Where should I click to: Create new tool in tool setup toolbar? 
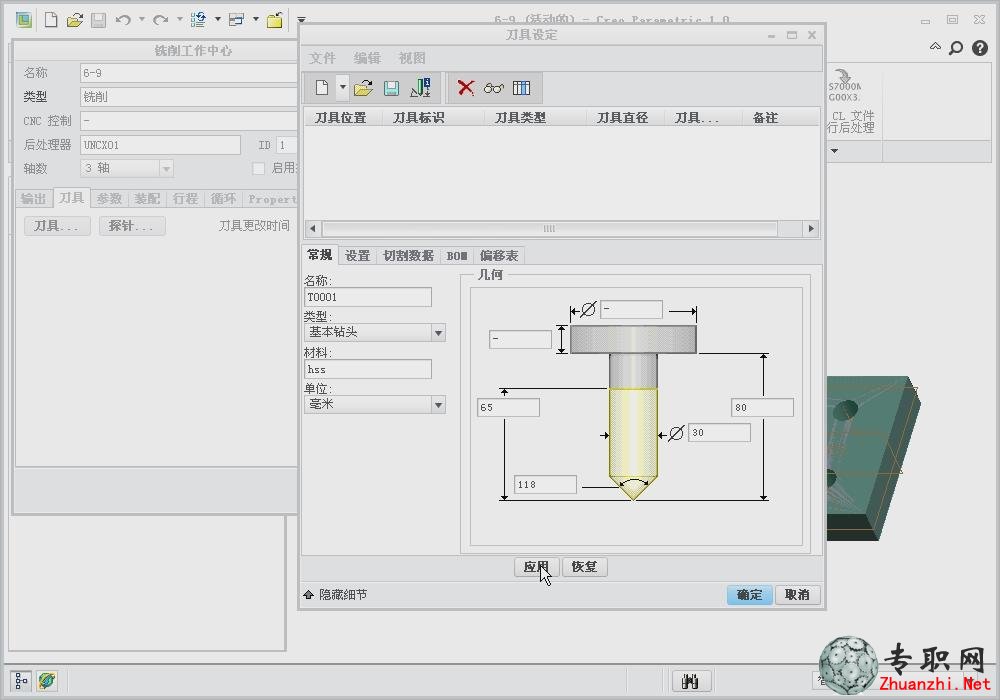[x=322, y=88]
